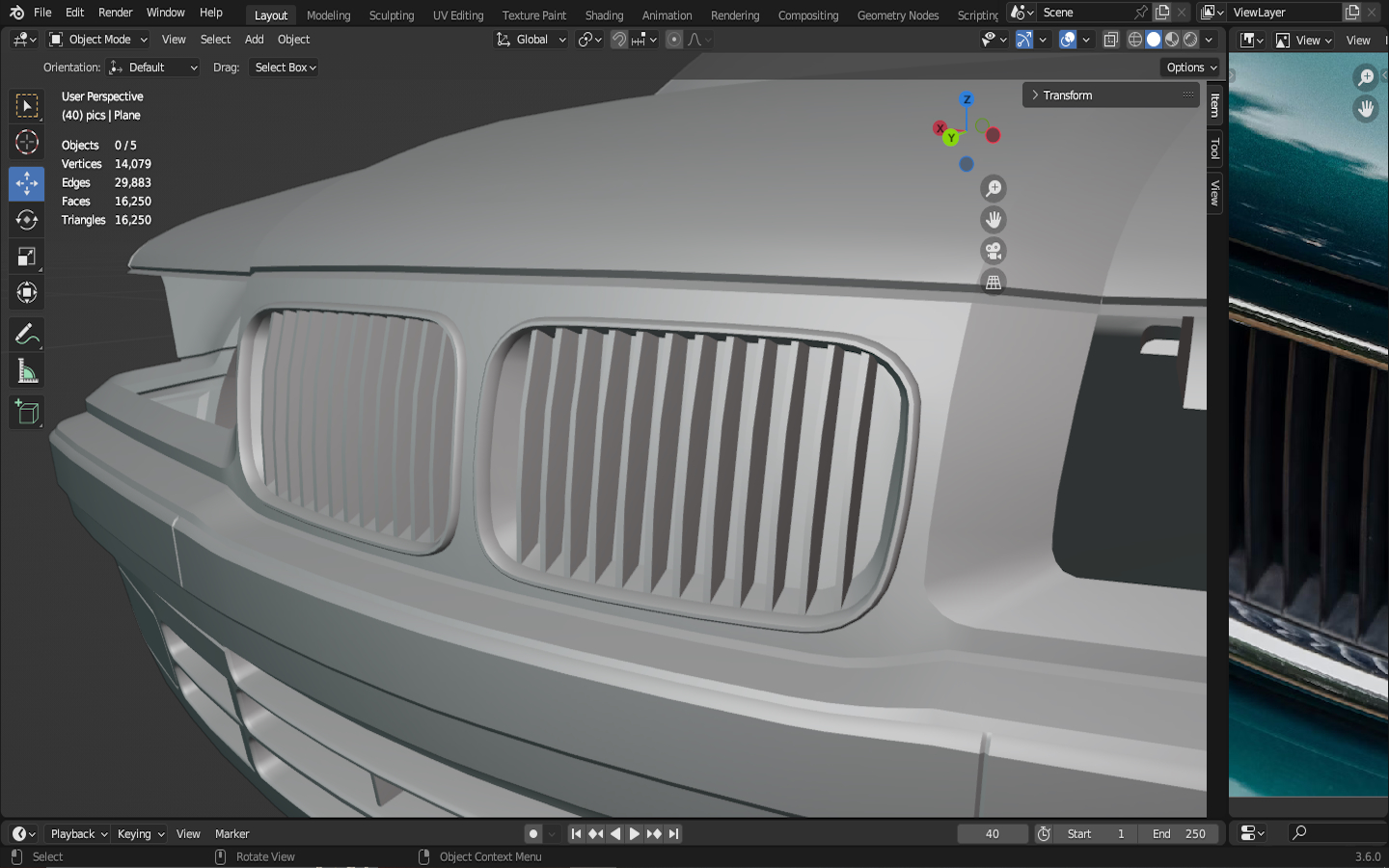Click the timeline search magnifier icon
The height and width of the screenshot is (868, 1389).
(x=1299, y=833)
